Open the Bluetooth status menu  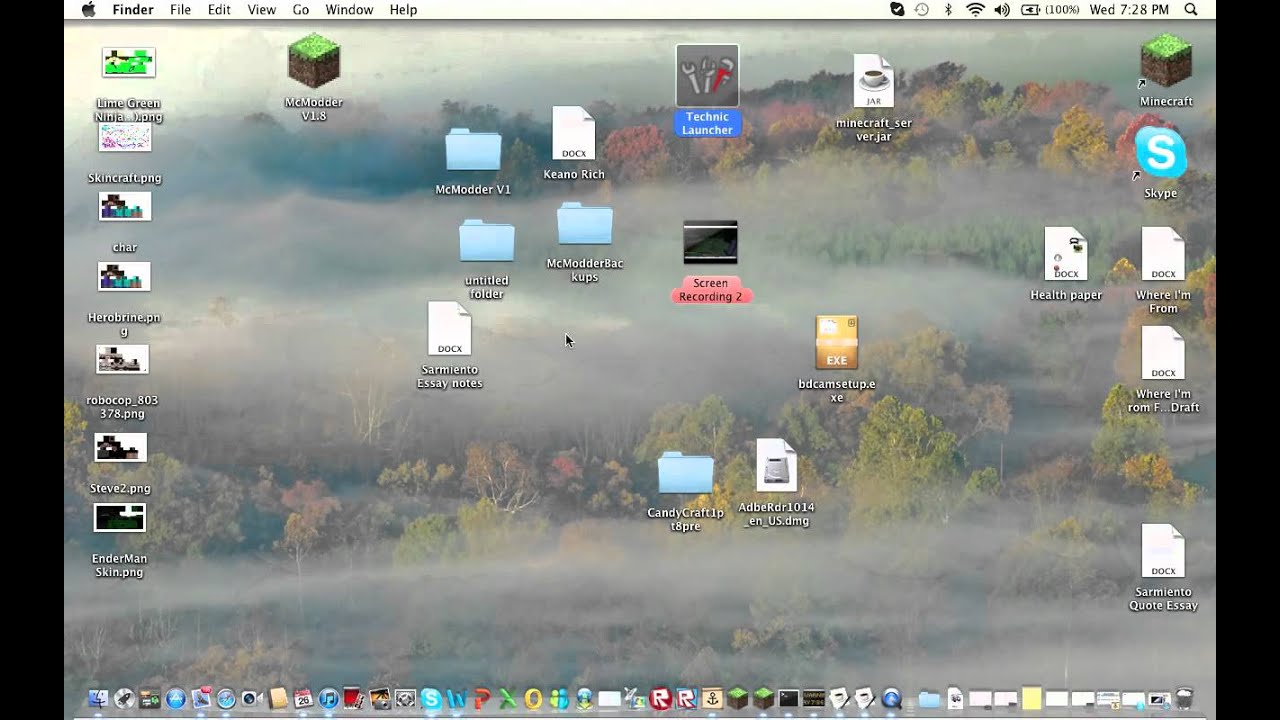tap(948, 10)
